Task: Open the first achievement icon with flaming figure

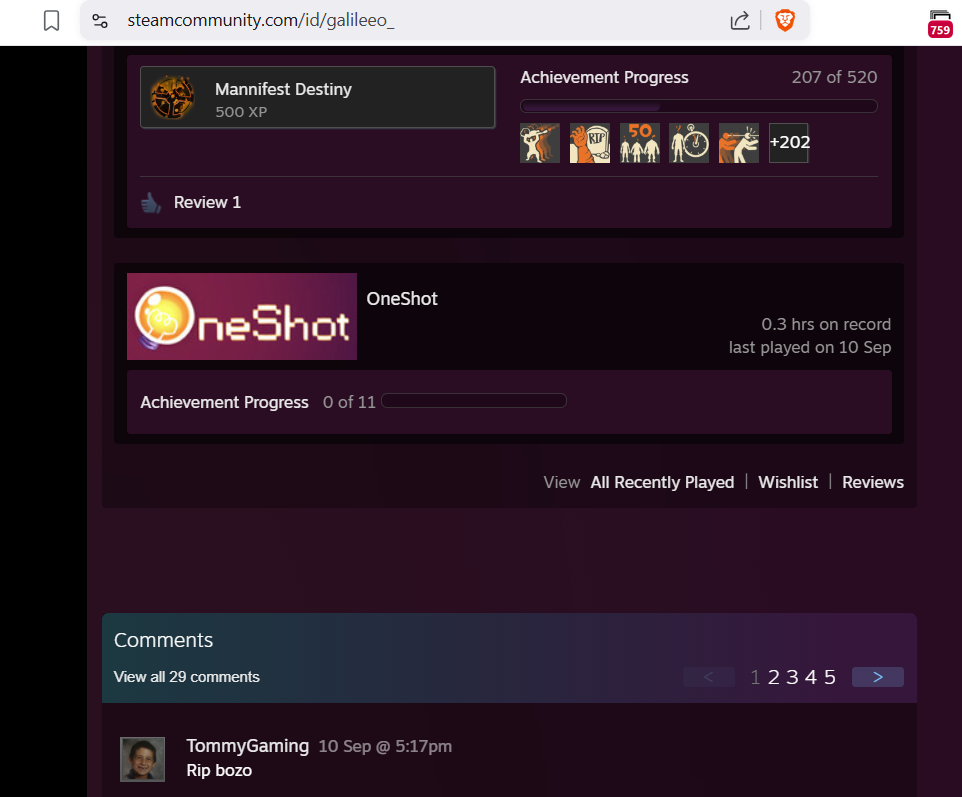Action: tap(540, 142)
